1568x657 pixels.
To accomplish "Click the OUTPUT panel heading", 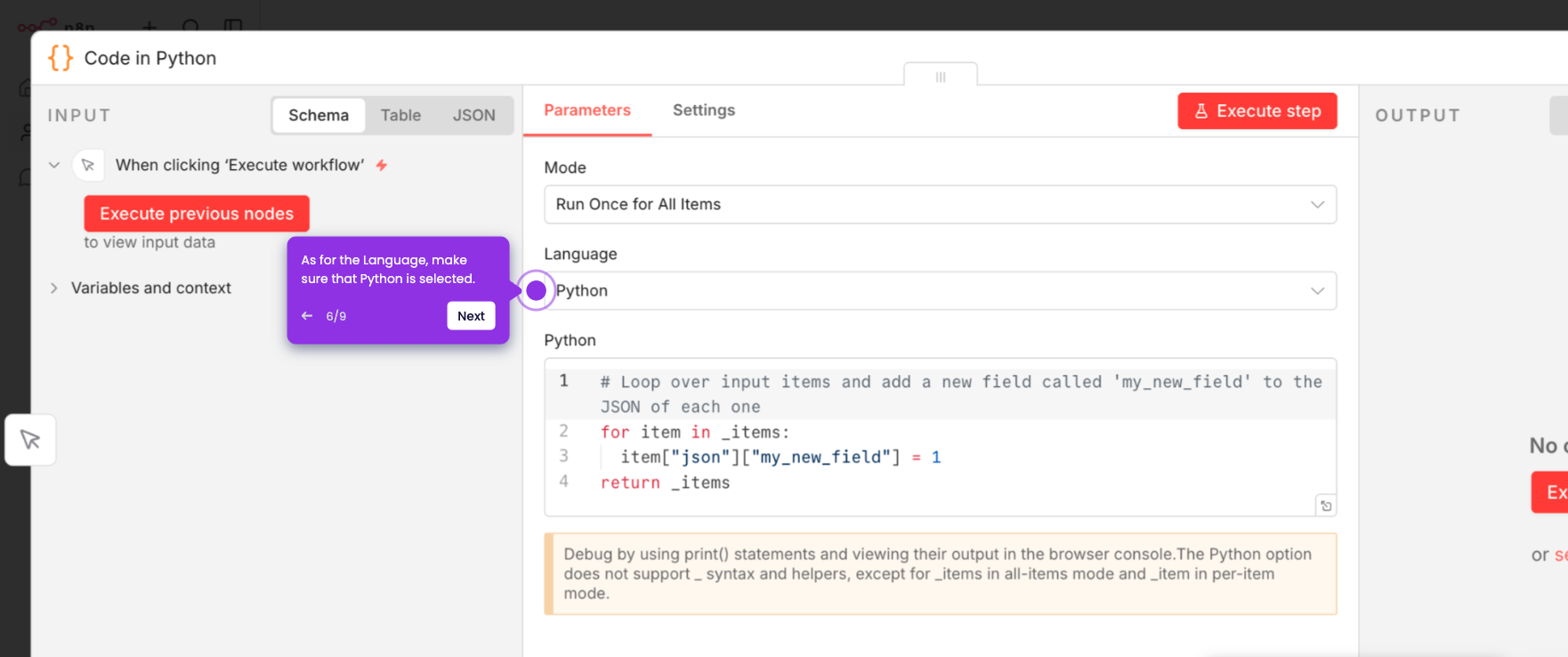I will click(1418, 116).
